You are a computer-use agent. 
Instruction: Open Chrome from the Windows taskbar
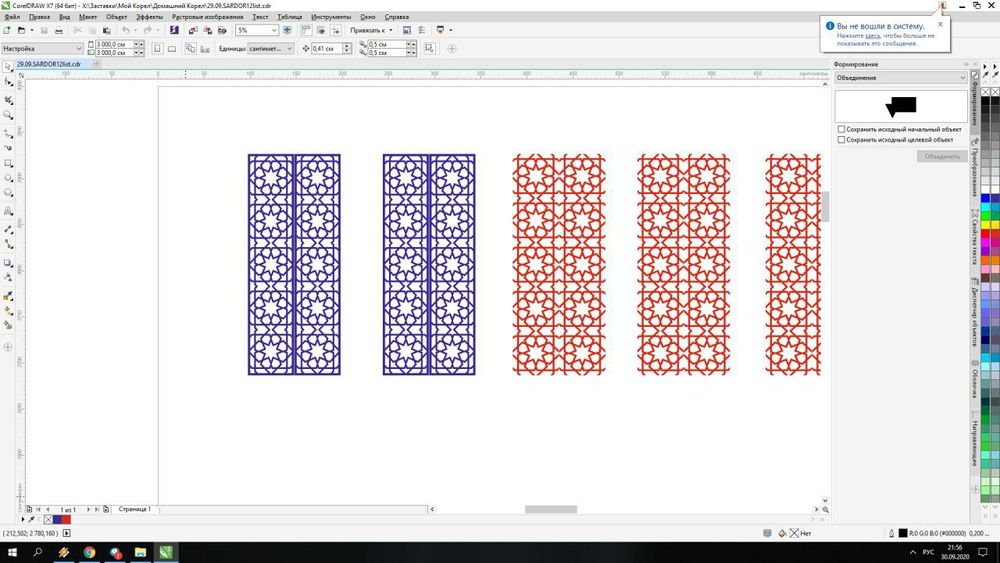(x=89, y=552)
